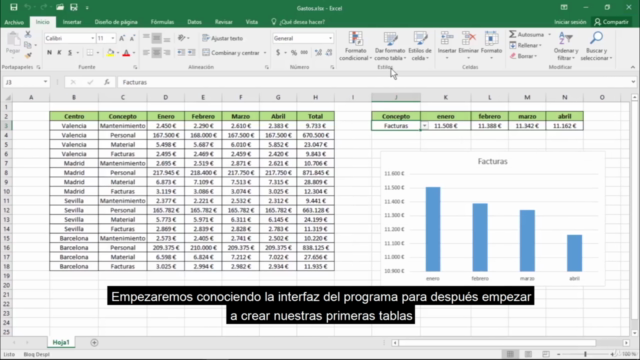Switch to the Vista tab
Screen dimensions: 640x360
pos(251,22)
